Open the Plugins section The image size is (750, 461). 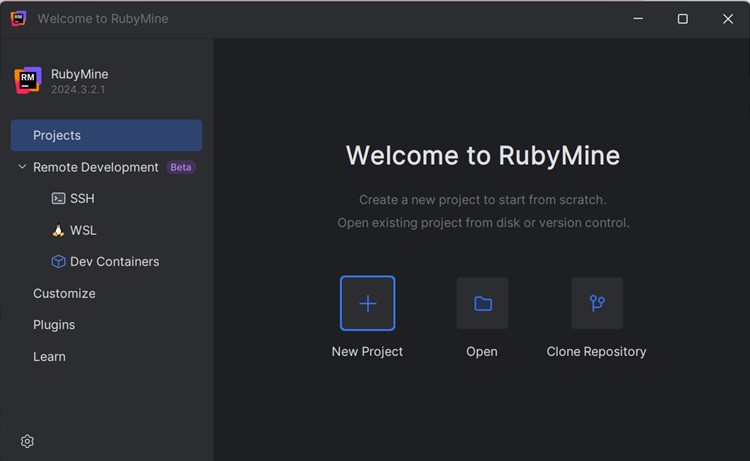[54, 325]
